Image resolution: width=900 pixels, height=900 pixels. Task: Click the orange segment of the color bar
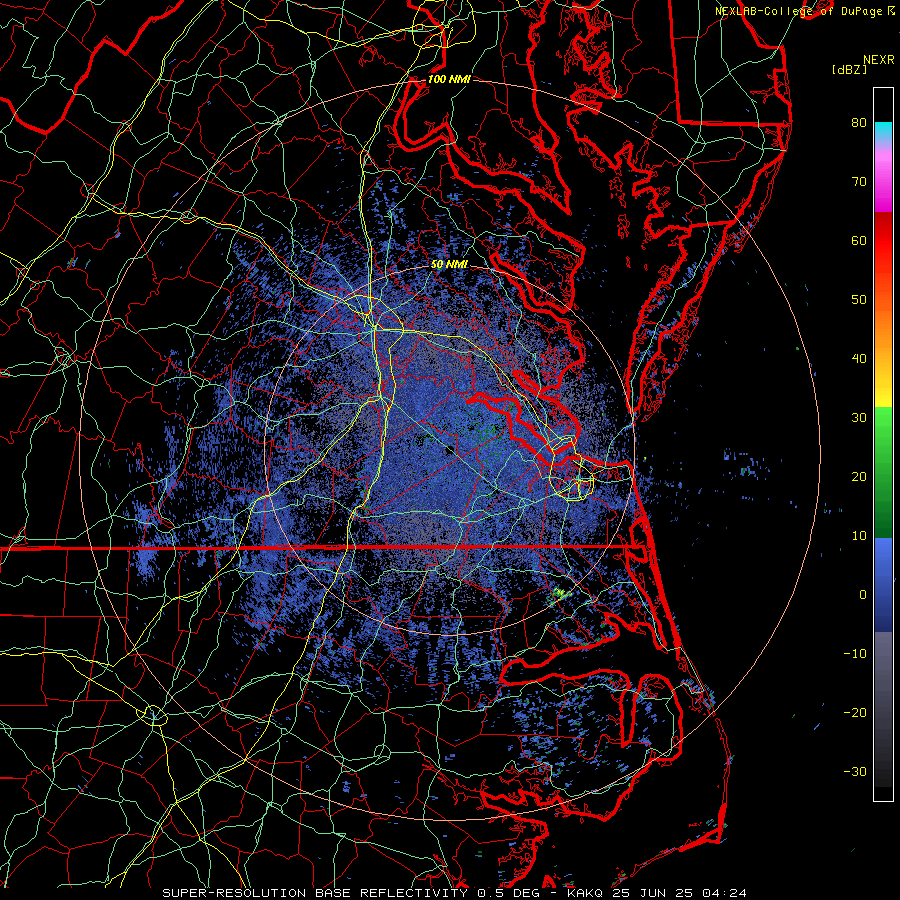coord(883,327)
